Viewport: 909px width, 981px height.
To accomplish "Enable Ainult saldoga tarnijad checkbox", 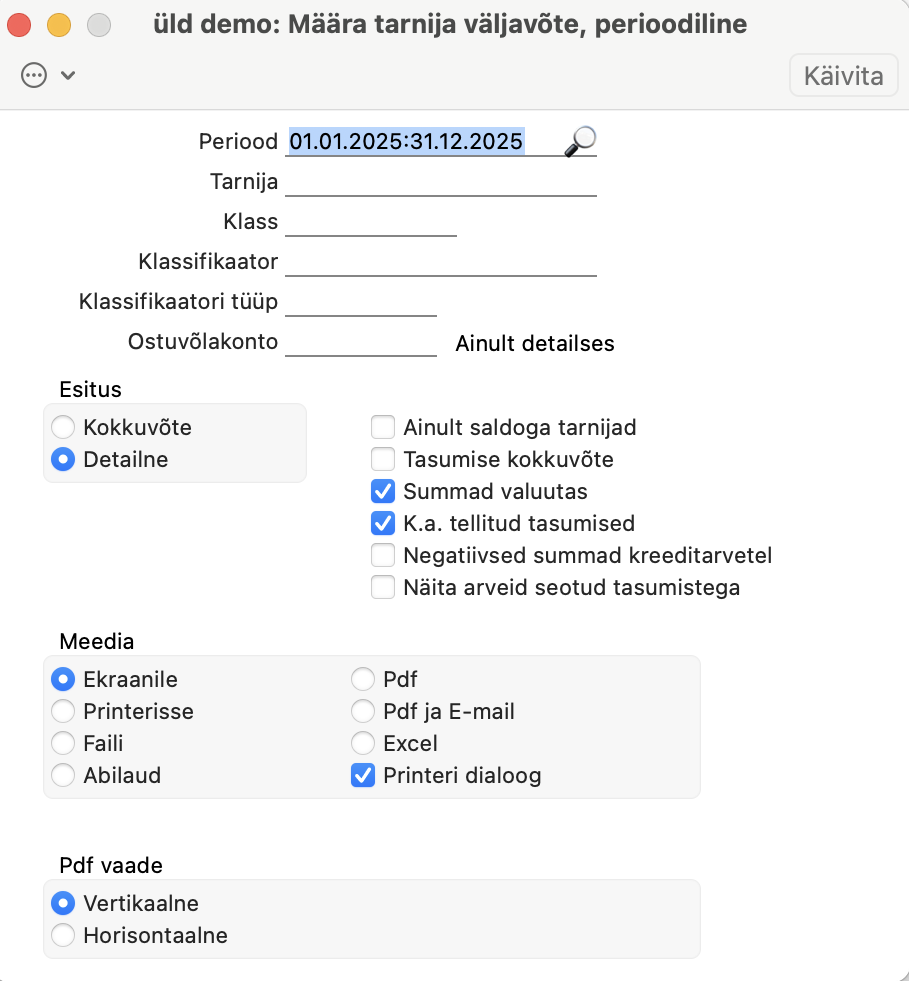I will pos(383,428).
